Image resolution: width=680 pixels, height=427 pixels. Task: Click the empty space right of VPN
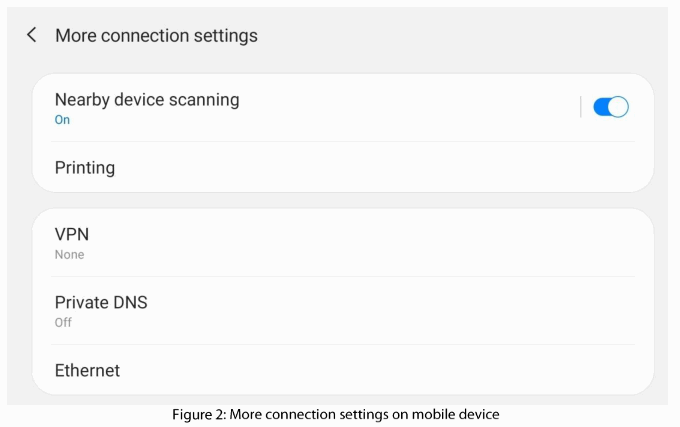coord(400,242)
